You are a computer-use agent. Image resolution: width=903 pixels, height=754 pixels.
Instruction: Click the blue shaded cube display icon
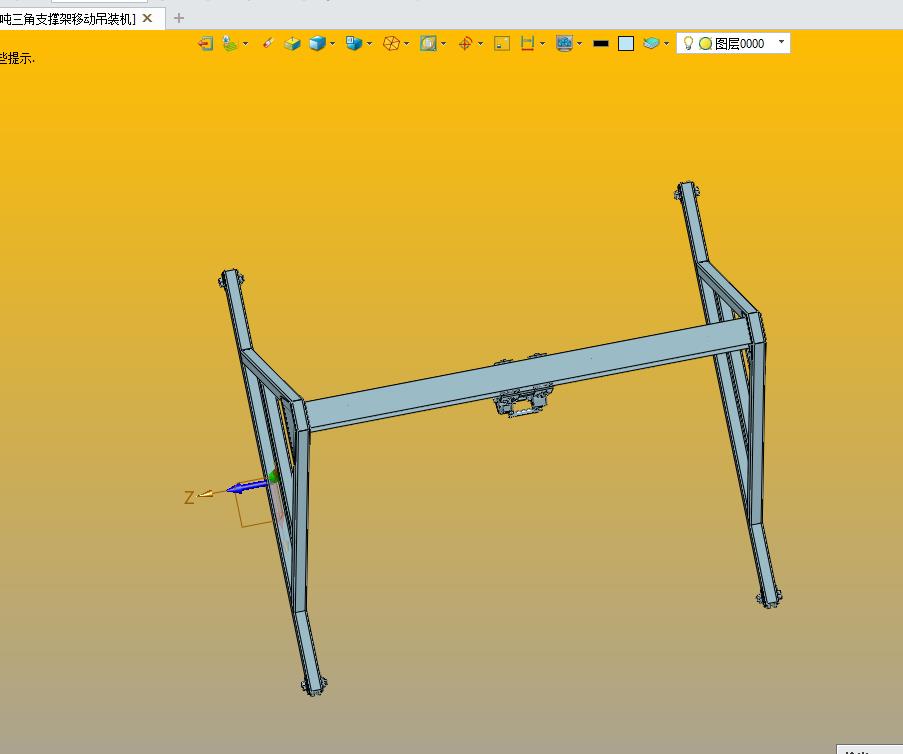(x=317, y=44)
